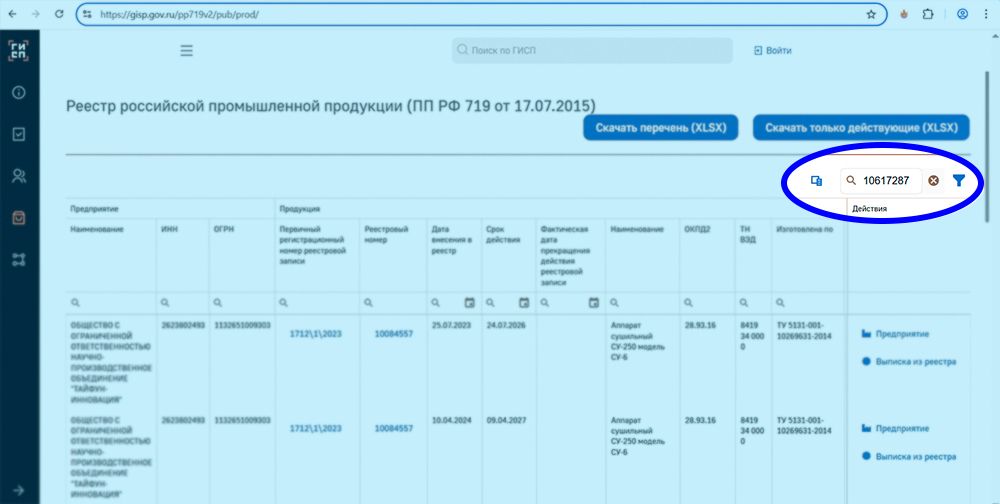Click the Скачать перечень (XLSX) button
The height and width of the screenshot is (504, 1000).
[x=660, y=128]
